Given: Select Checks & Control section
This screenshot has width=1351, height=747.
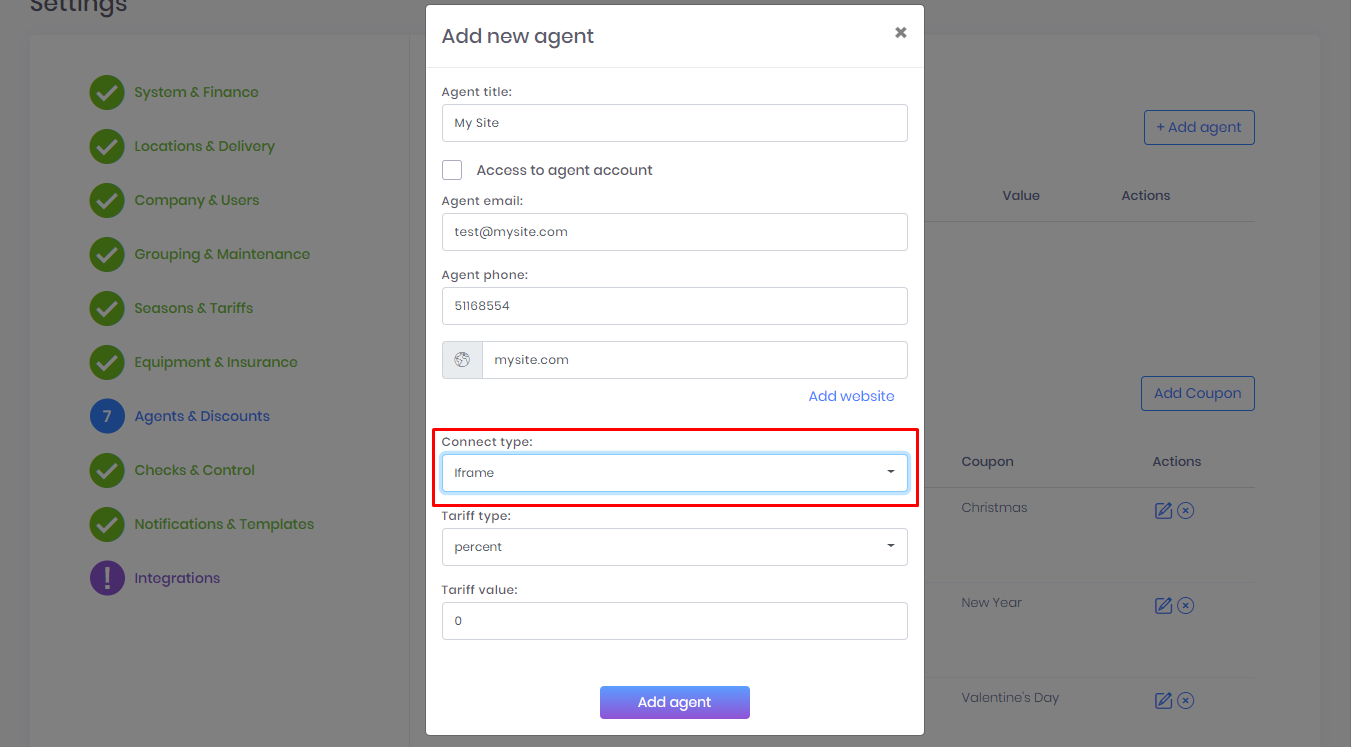Looking at the screenshot, I should [x=195, y=470].
